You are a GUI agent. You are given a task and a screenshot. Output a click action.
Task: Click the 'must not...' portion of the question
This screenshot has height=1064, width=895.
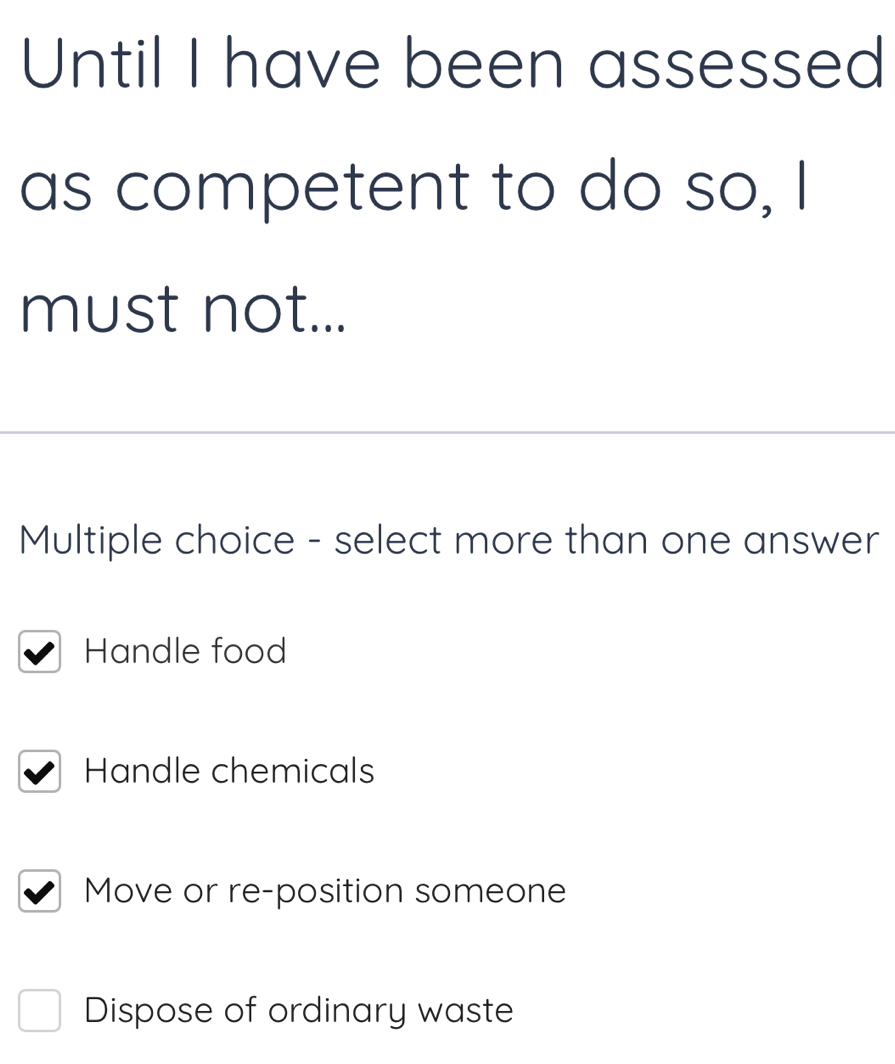point(183,310)
